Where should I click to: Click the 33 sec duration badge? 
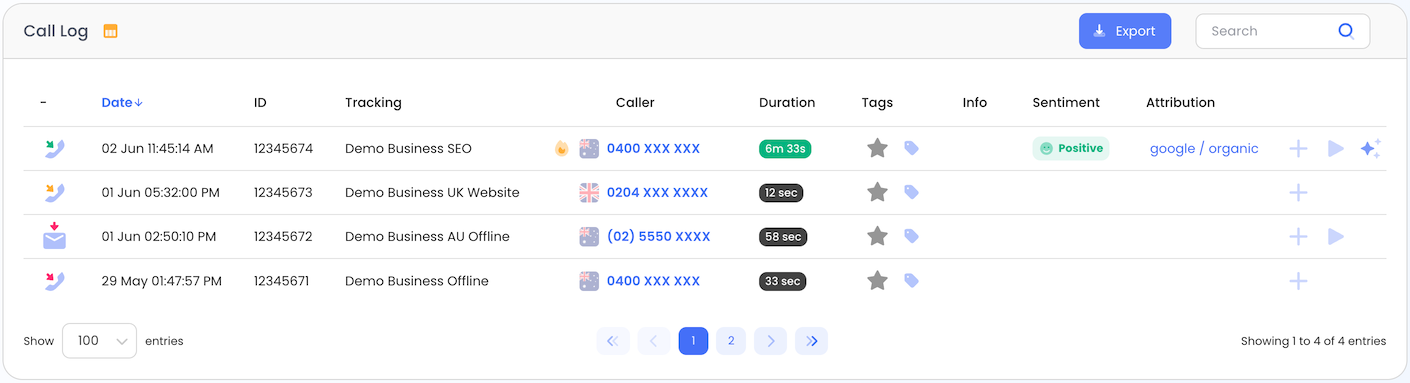point(782,281)
